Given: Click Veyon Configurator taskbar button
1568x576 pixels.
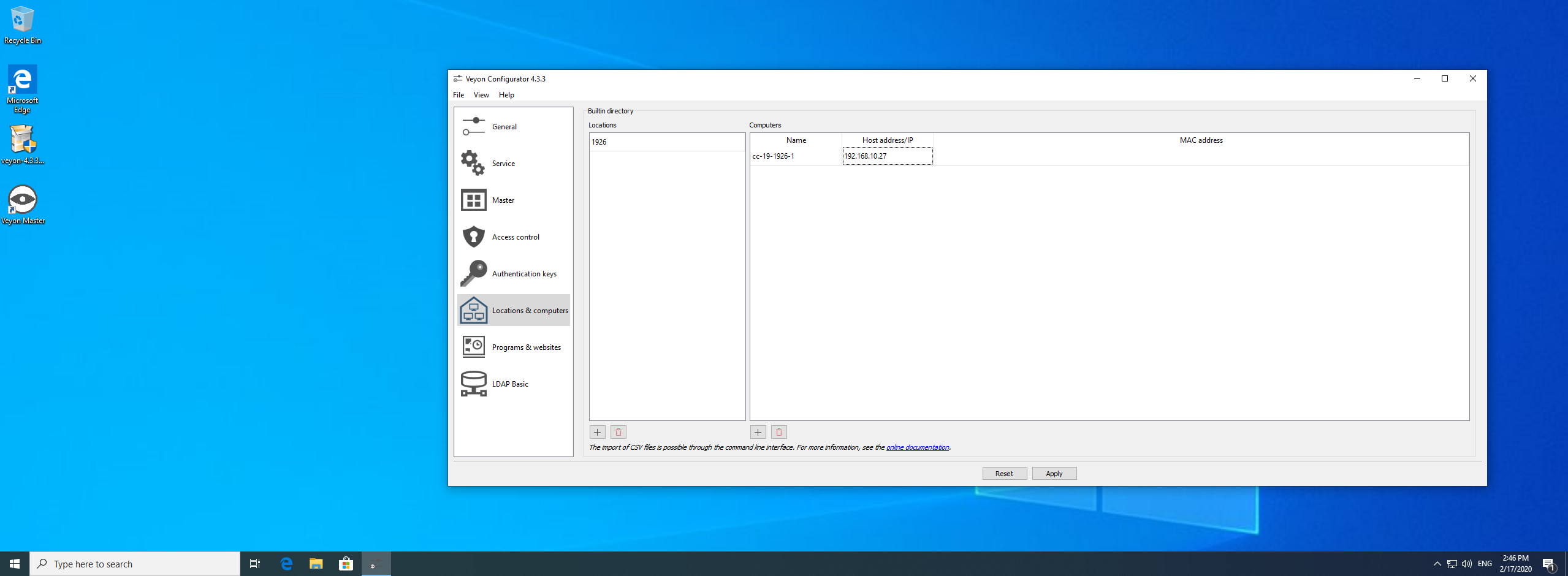Looking at the screenshot, I should (376, 564).
